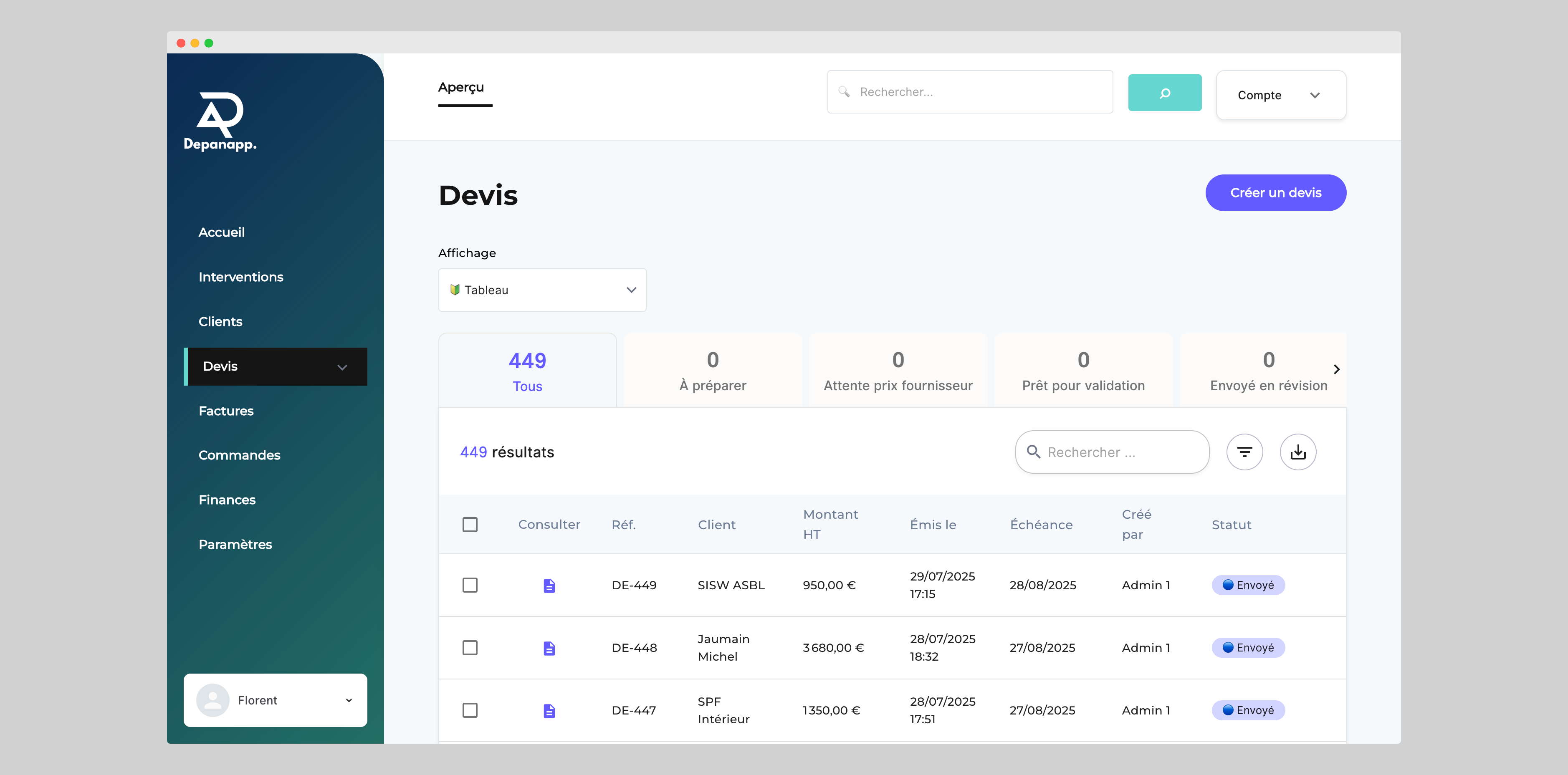Go to Accueil in sidebar

pyautogui.click(x=222, y=232)
